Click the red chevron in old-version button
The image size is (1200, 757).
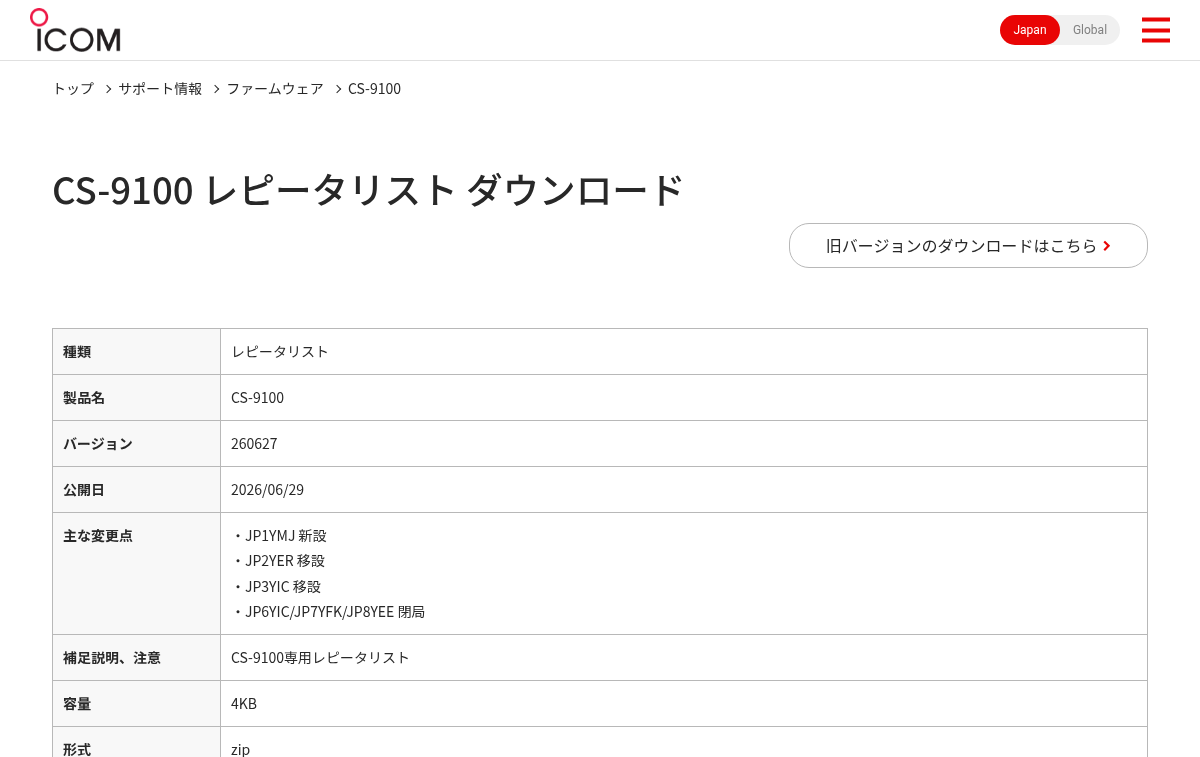tap(1106, 246)
